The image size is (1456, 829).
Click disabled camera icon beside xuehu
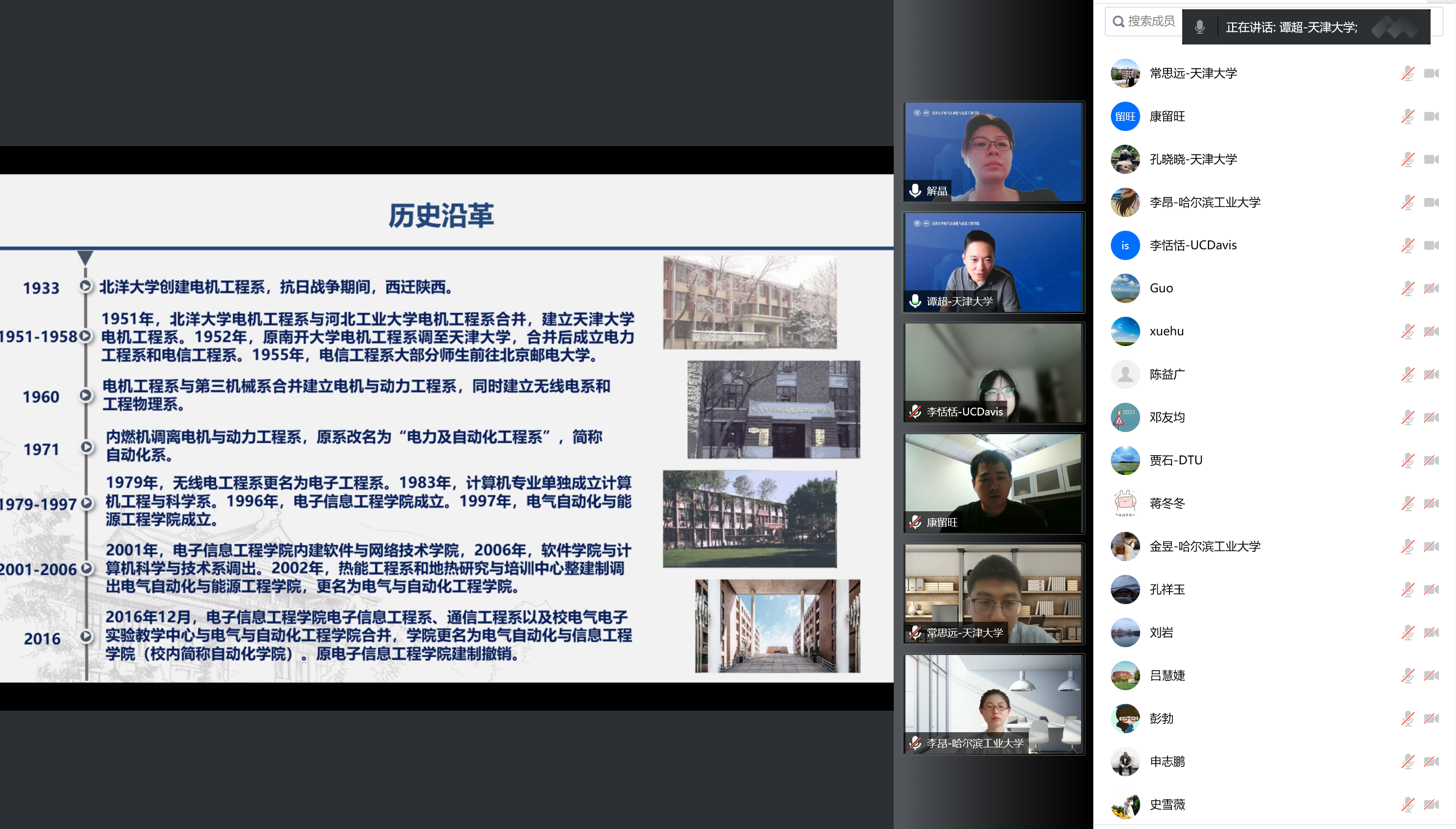click(1431, 331)
